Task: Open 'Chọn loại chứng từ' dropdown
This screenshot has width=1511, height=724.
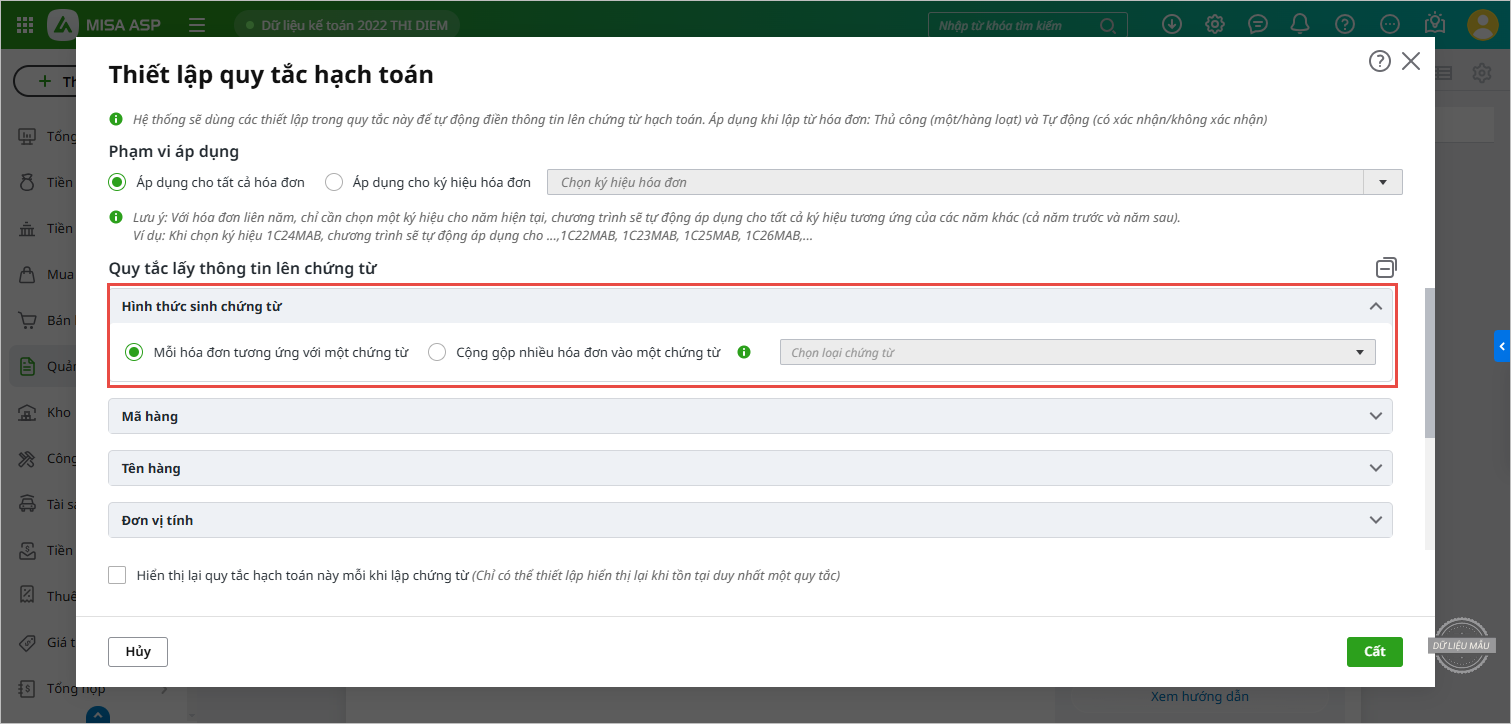Action: pyautogui.click(x=1077, y=352)
